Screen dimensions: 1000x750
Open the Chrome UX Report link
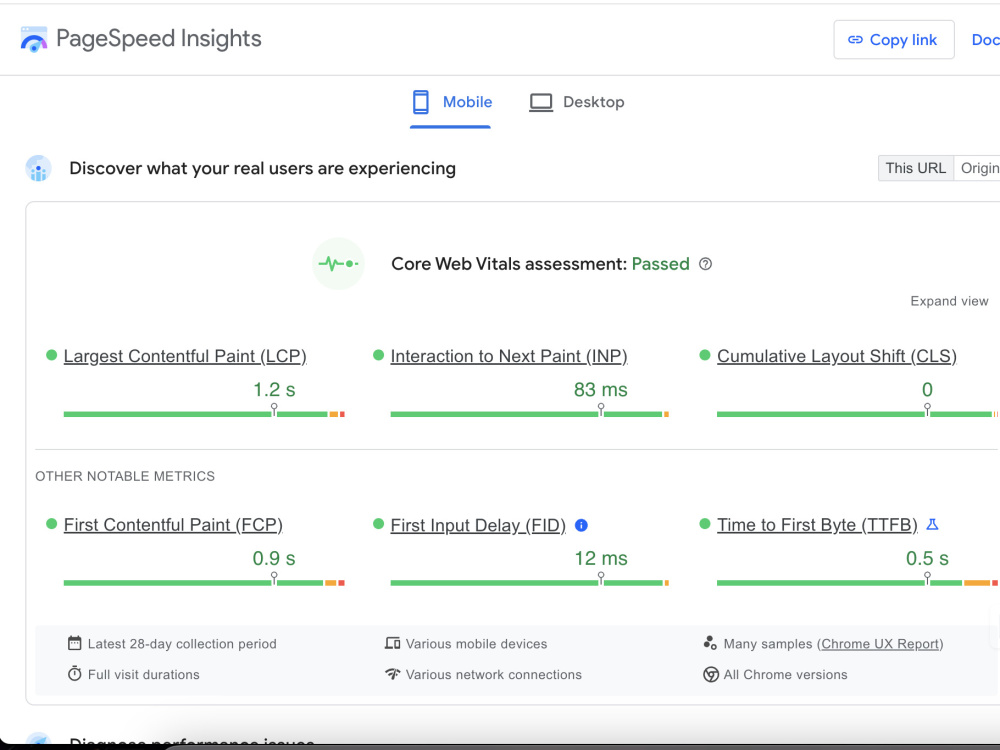[880, 644]
